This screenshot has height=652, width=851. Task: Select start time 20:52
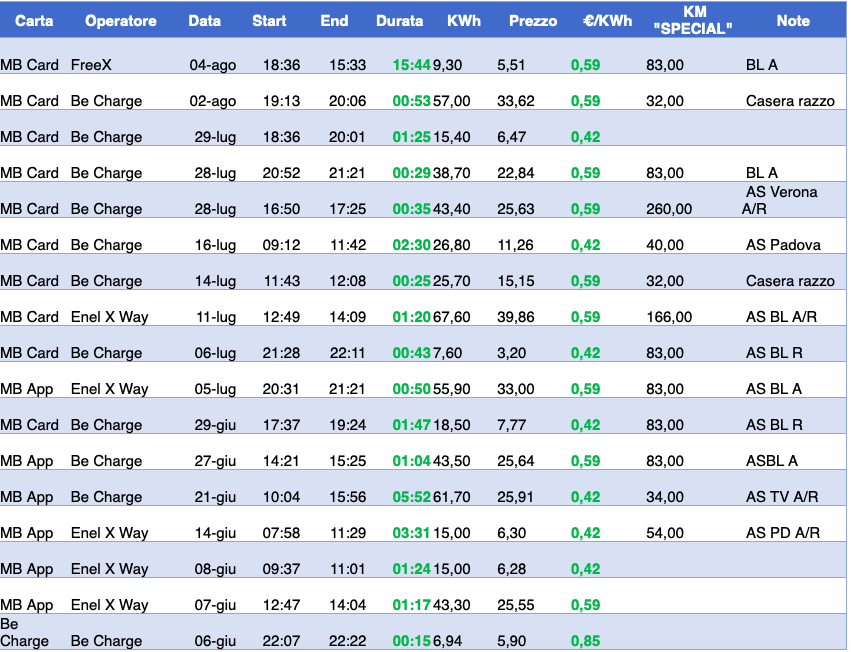tap(281, 173)
